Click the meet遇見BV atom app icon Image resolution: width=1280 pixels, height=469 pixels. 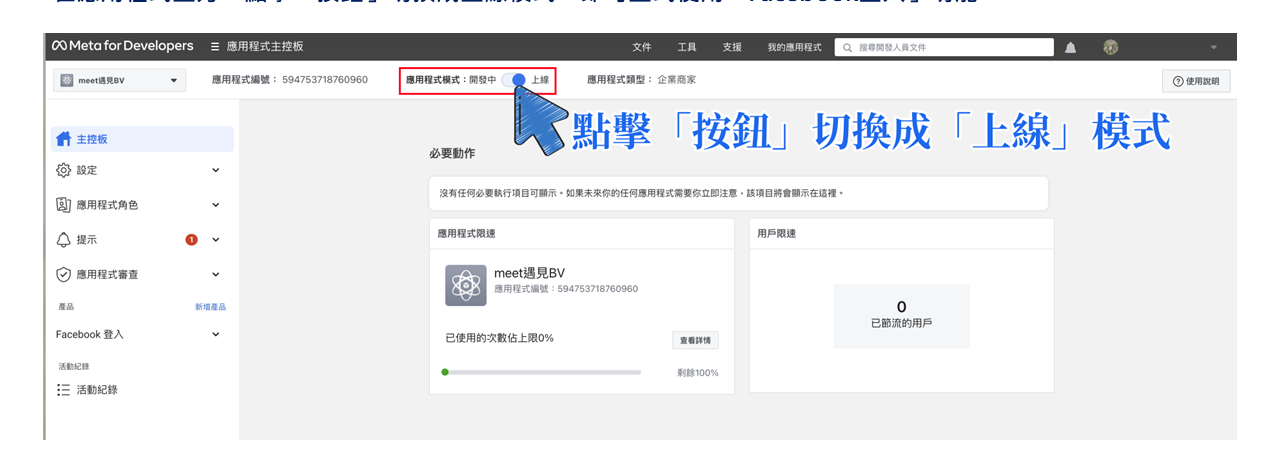tap(466, 285)
